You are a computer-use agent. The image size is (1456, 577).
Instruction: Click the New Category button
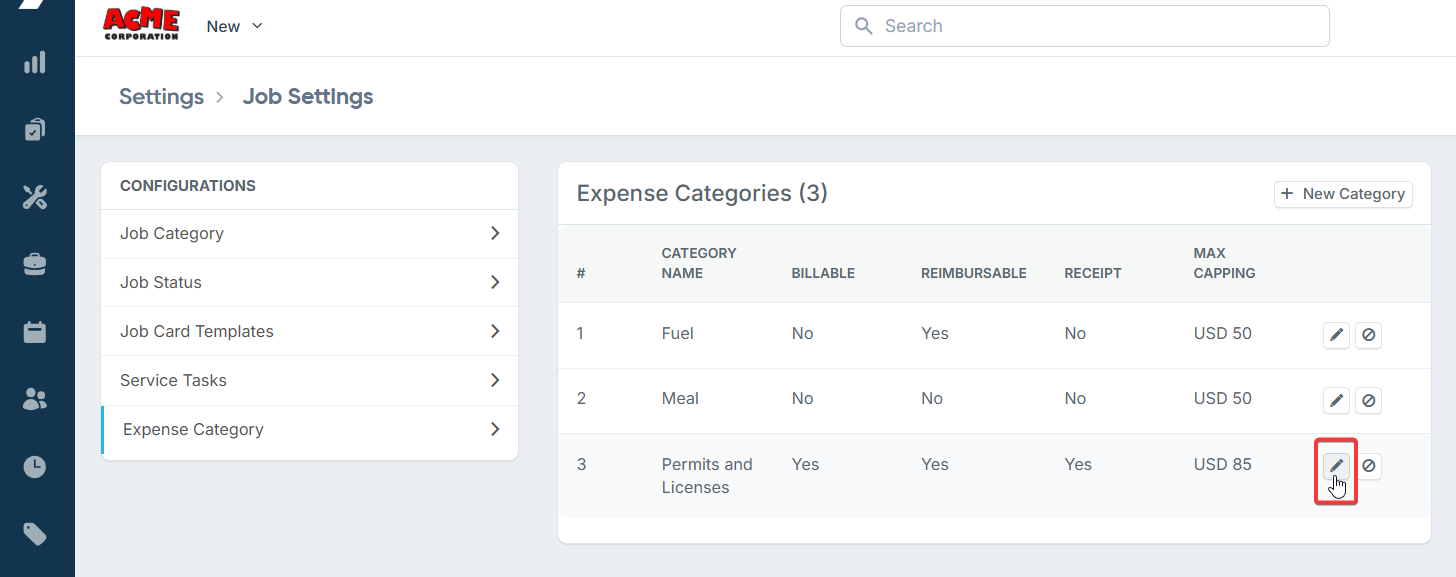point(1343,194)
